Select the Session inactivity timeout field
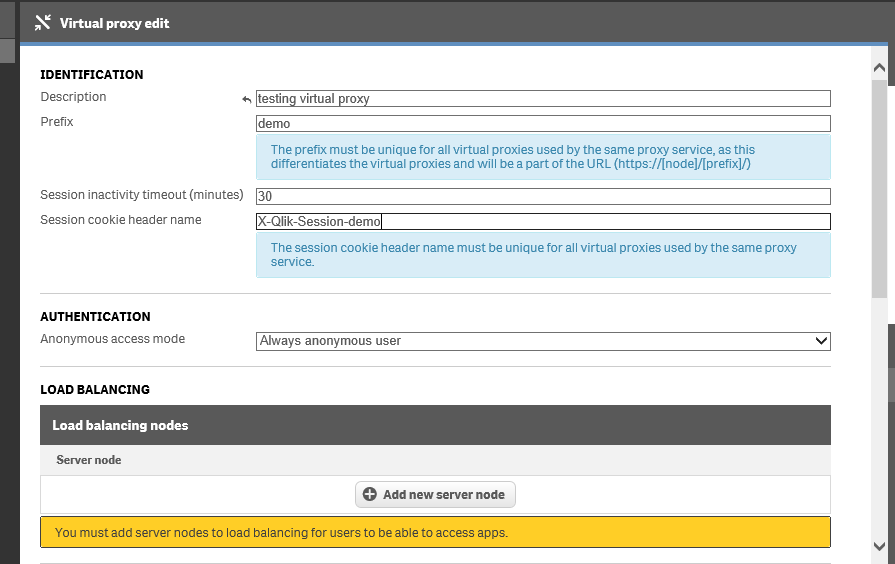 (543, 197)
